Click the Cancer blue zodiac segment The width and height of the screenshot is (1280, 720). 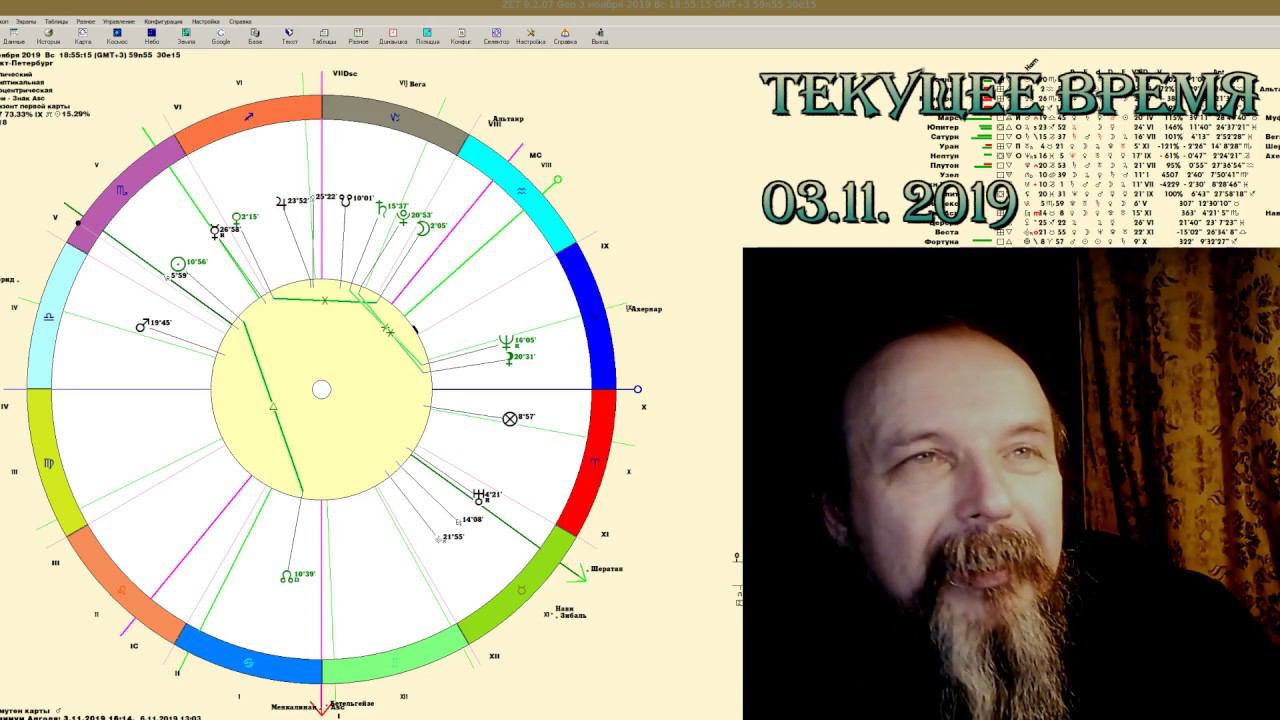click(x=247, y=660)
